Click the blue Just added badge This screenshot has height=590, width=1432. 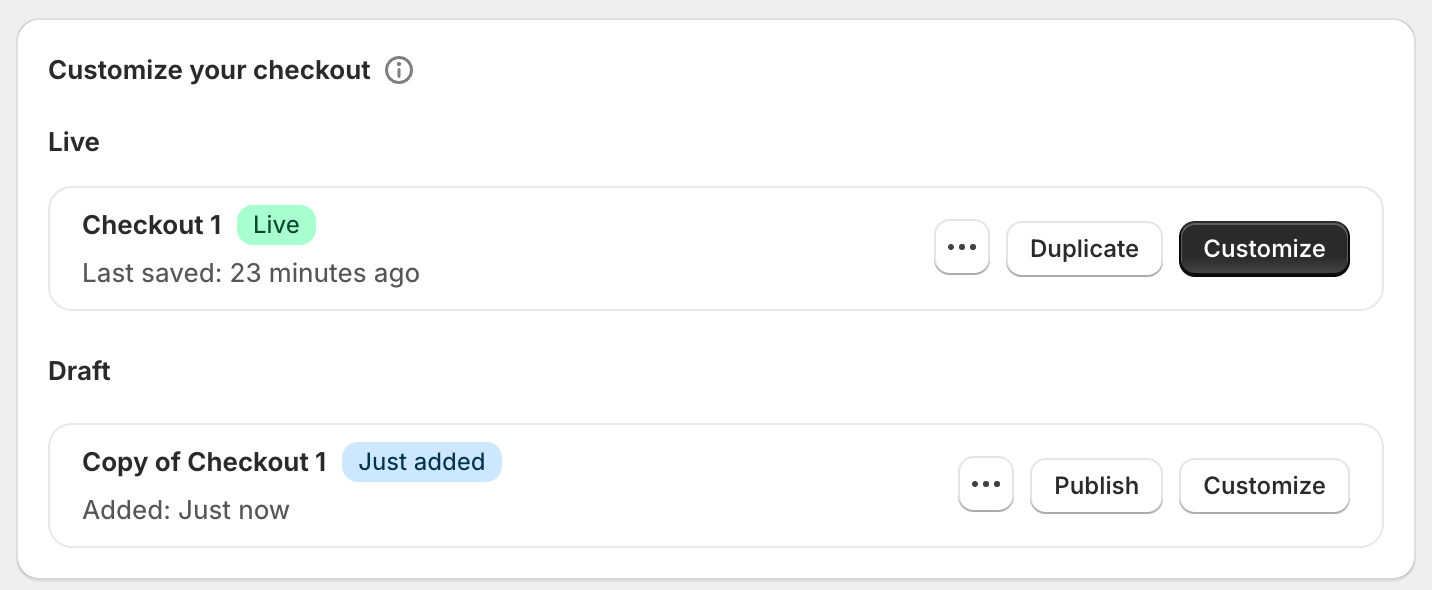click(x=421, y=461)
